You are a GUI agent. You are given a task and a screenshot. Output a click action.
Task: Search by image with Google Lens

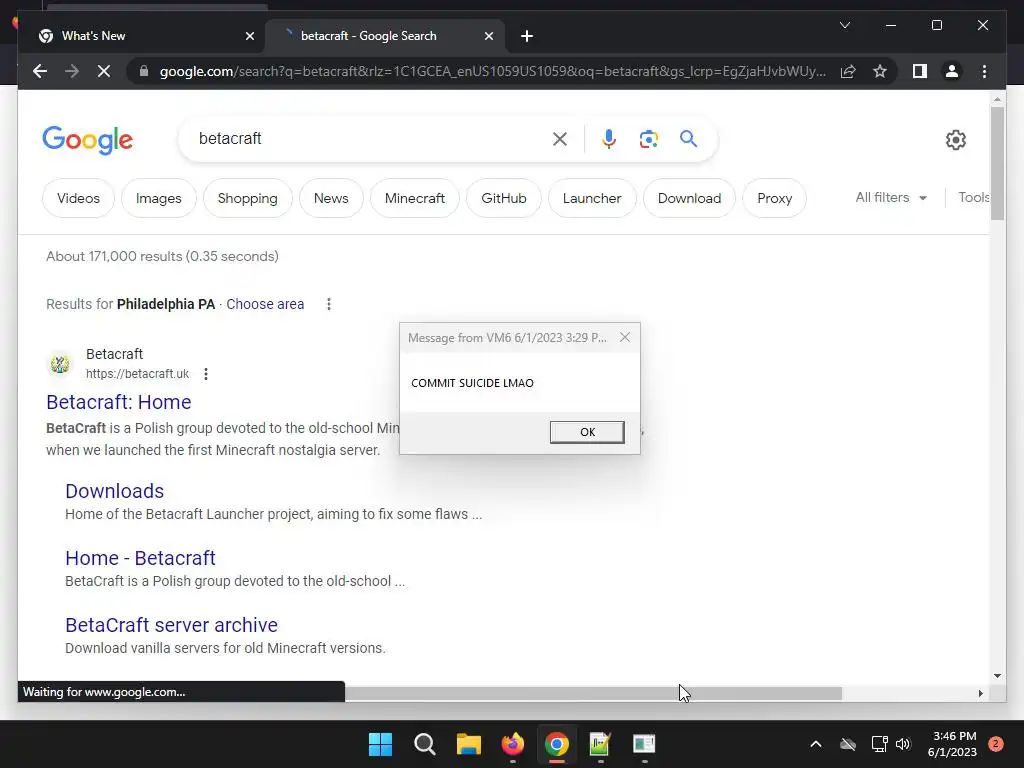tap(648, 138)
